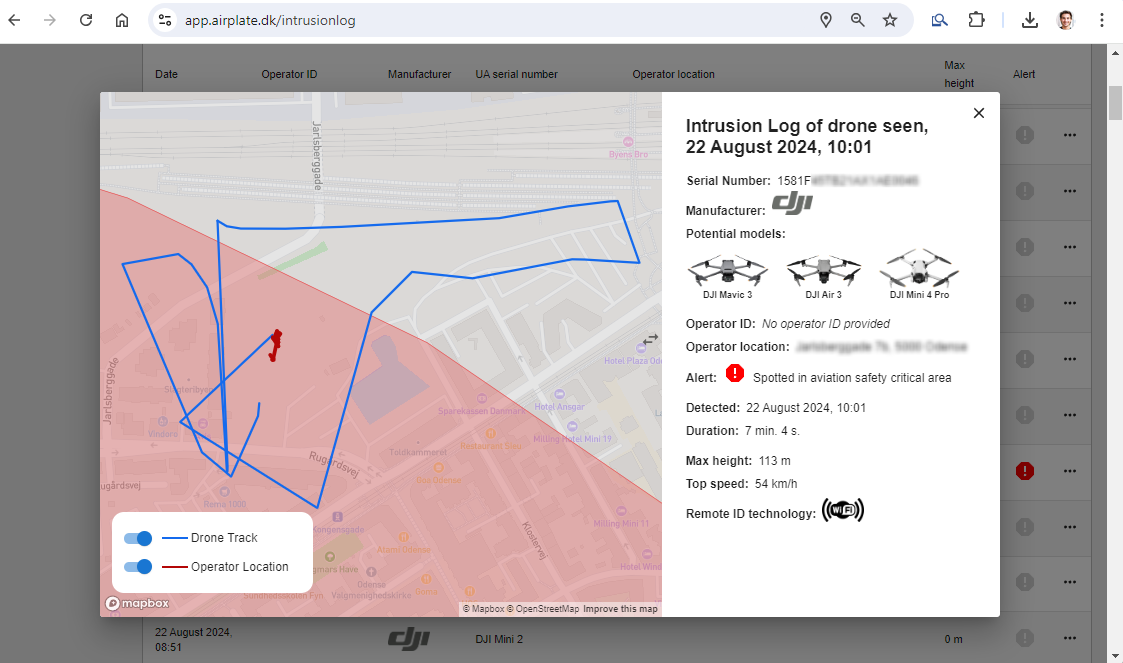Click the mapbox logo on the map
This screenshot has width=1123, height=663.
tap(138, 603)
